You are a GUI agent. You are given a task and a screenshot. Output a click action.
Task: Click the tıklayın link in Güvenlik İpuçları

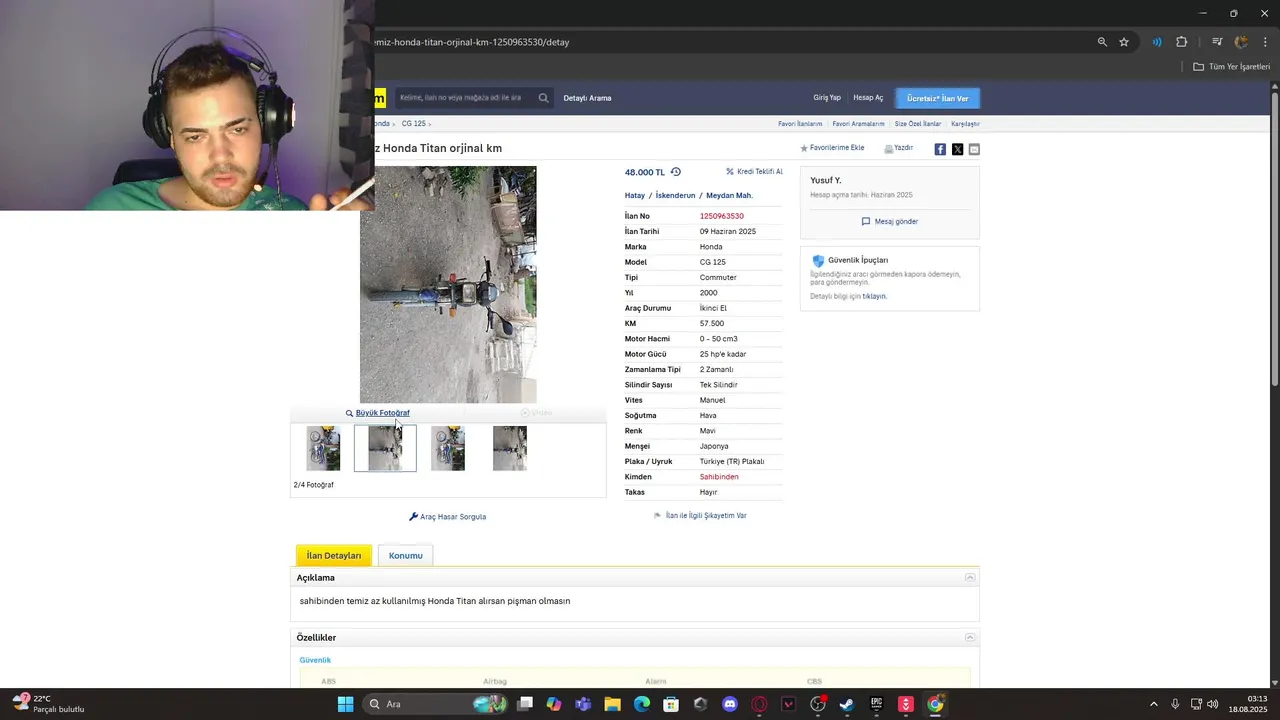click(874, 296)
